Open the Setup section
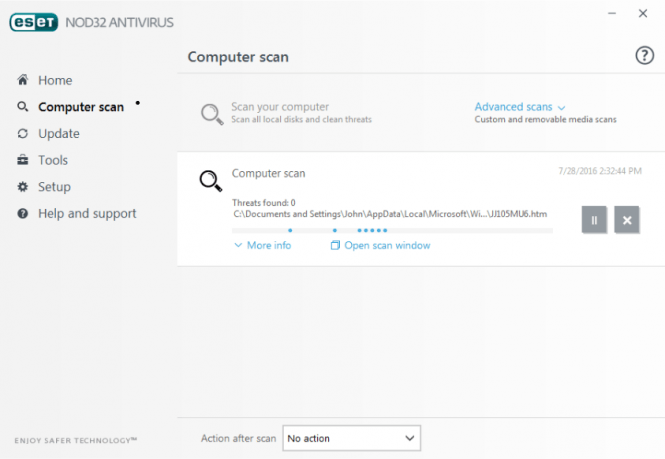Viewport: 665px width, 459px height. coord(54,187)
